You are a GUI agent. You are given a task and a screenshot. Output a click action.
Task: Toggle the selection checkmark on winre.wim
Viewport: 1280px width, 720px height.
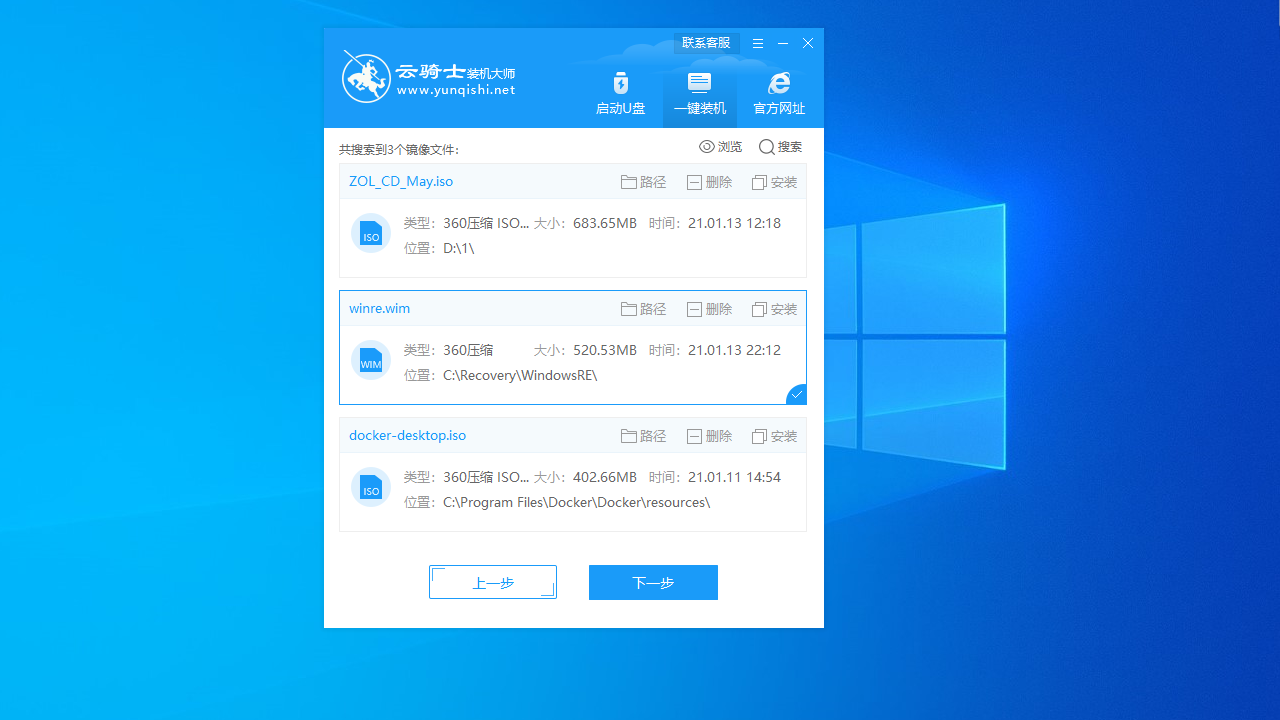click(x=795, y=393)
